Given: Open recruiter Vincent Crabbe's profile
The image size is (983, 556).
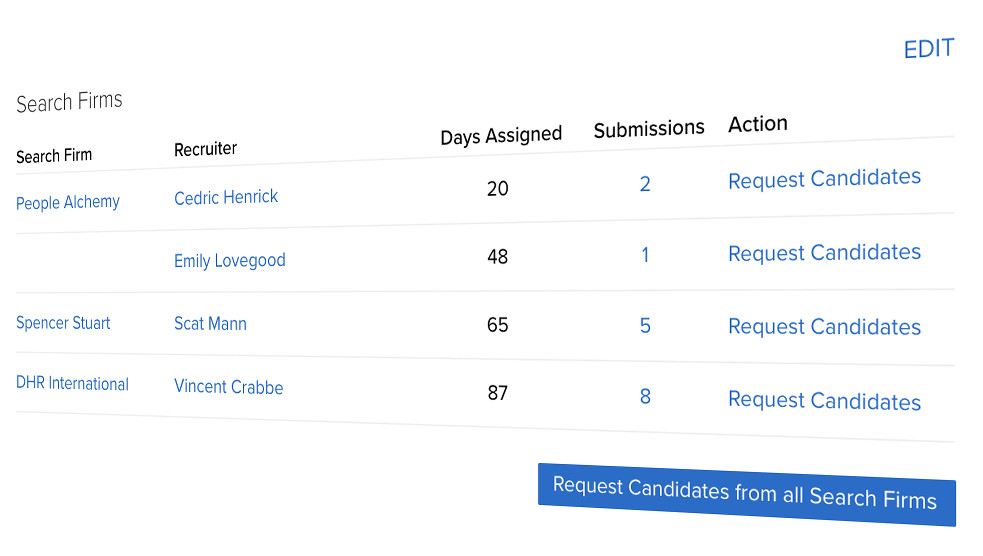Looking at the screenshot, I should (228, 387).
